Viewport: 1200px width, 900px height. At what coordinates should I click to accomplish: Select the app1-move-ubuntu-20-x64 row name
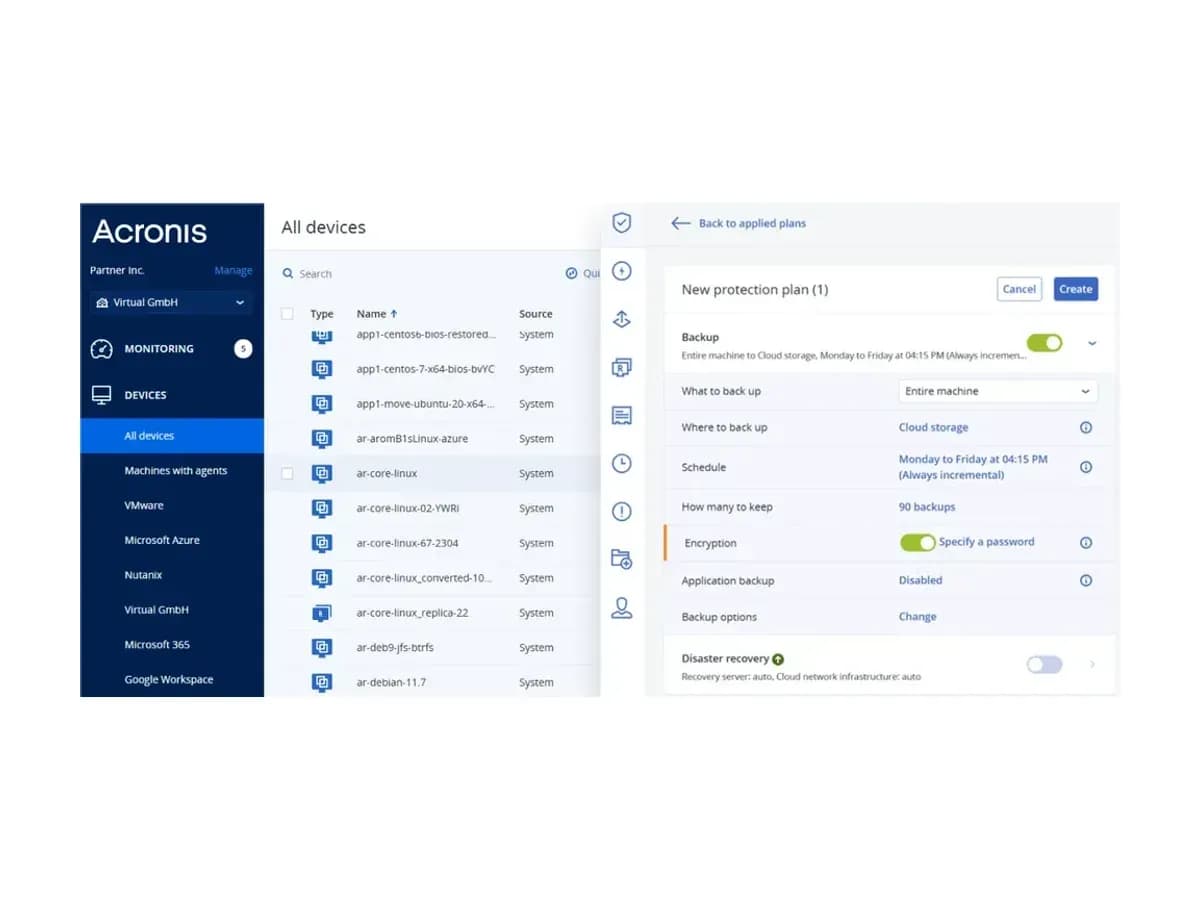tap(426, 404)
